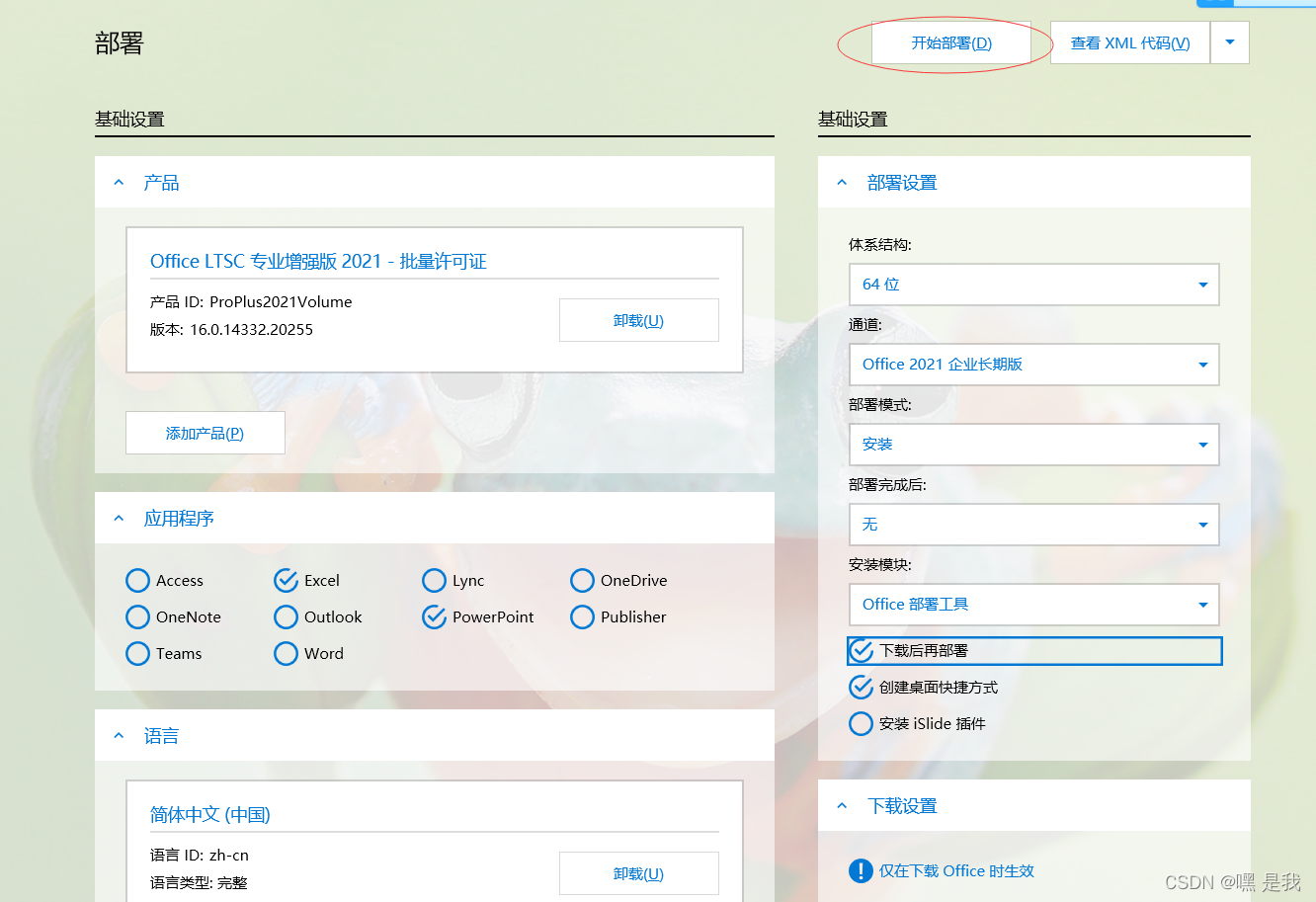
Task: Click the version text 16.0.14332.20255
Action: [251, 330]
